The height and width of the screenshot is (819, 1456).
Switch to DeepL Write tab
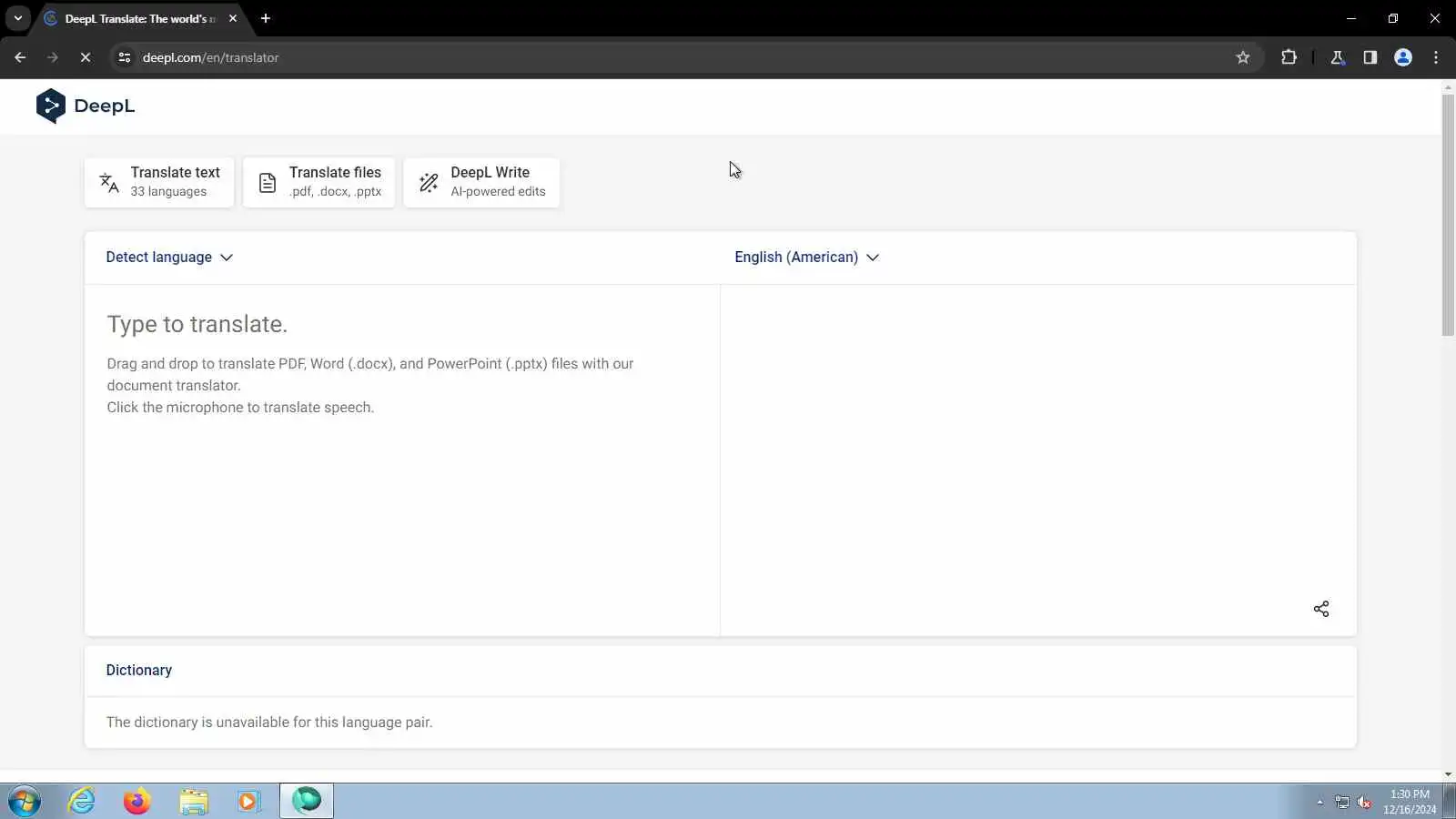pos(481,182)
